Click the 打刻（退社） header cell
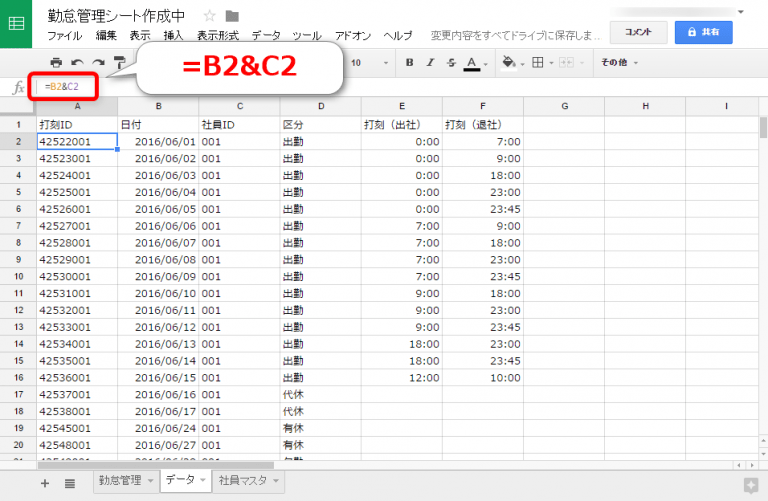 pyautogui.click(x=482, y=124)
